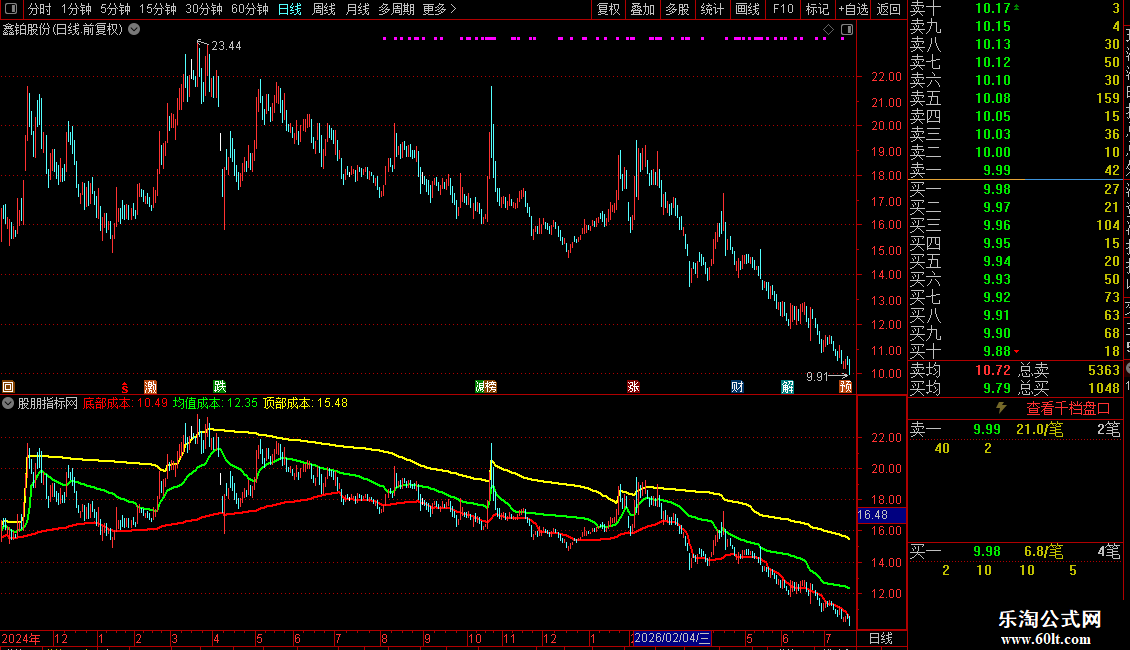Viewport: 1130px width, 650px height.
Task: Click the 买十 9.88 bid row
Action: tap(1015, 351)
